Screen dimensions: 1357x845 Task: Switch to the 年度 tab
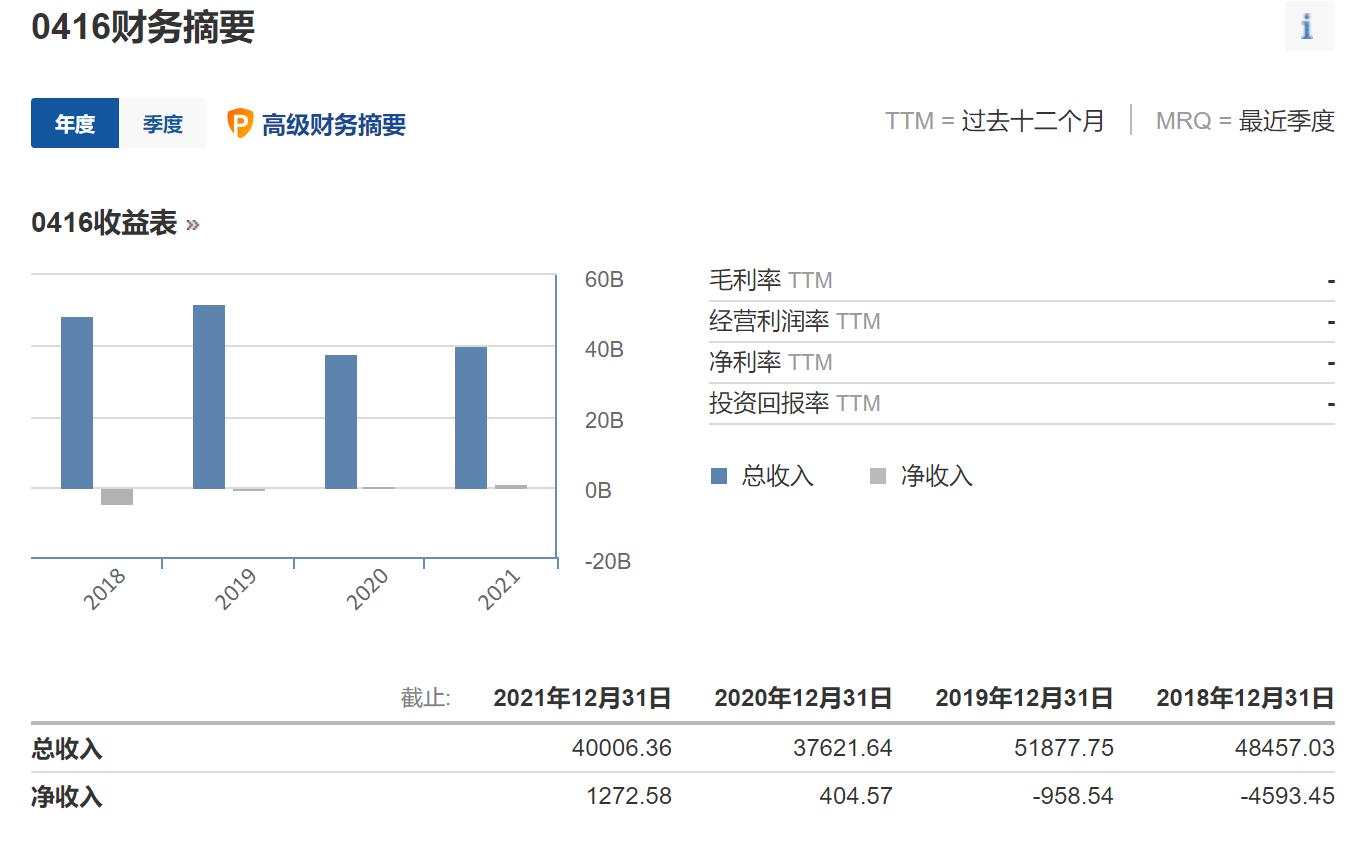75,123
